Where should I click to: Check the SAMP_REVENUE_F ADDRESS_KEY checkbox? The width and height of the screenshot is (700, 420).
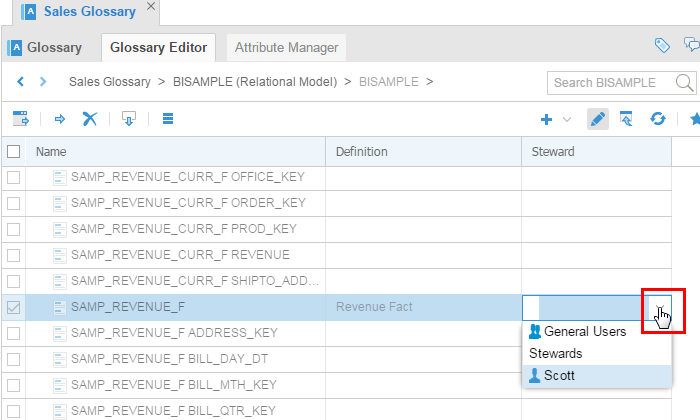point(13,333)
